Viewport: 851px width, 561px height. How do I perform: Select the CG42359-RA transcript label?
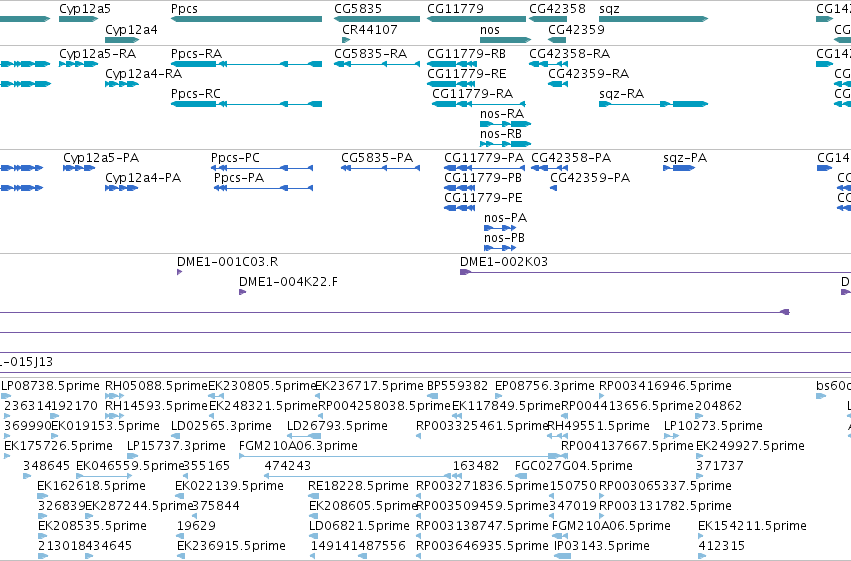[589, 74]
